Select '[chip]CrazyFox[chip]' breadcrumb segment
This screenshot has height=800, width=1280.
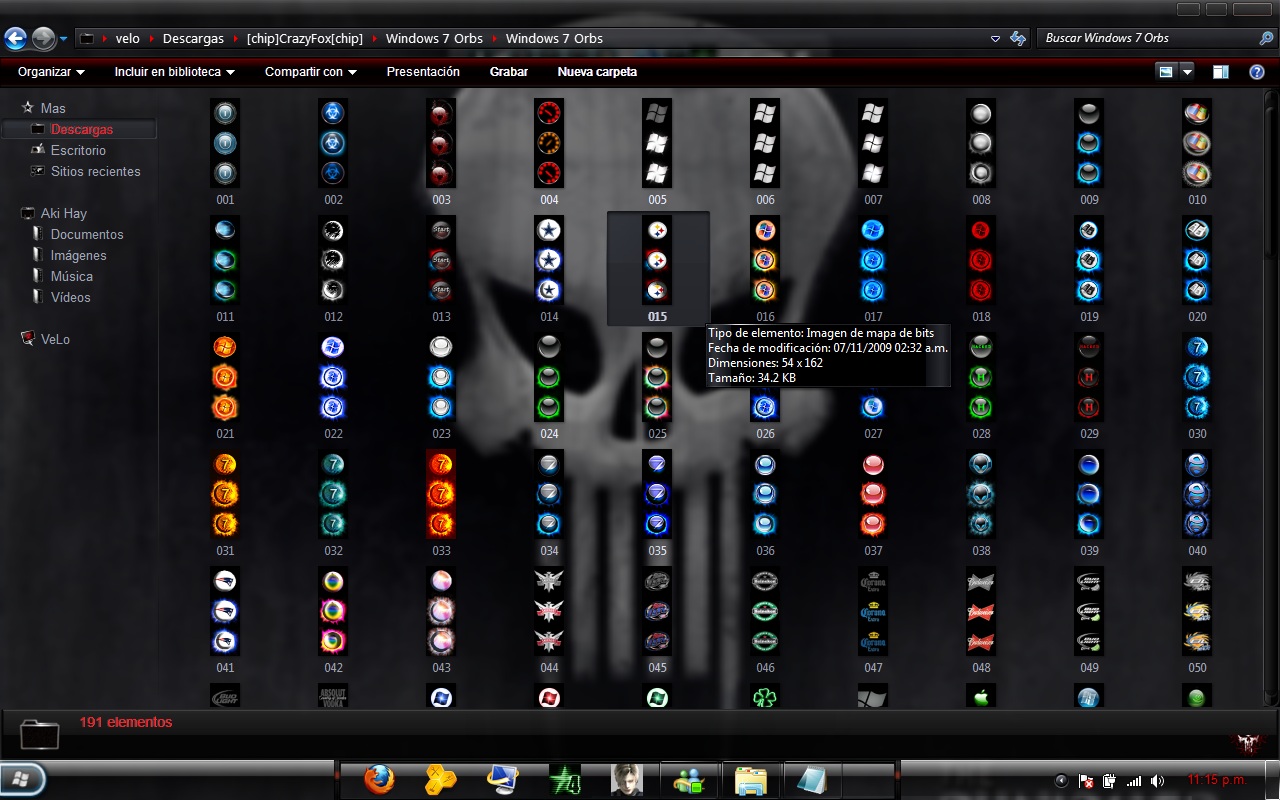[305, 39]
